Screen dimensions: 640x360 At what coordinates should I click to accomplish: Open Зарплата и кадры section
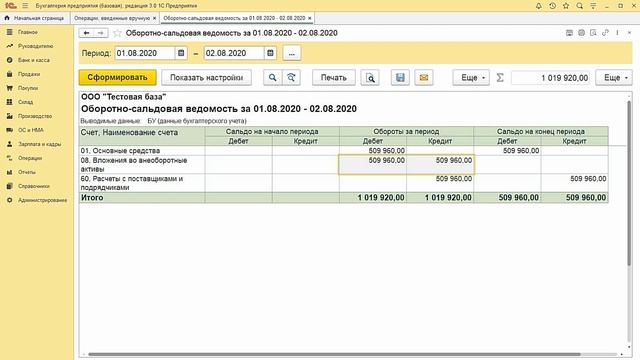[39, 144]
